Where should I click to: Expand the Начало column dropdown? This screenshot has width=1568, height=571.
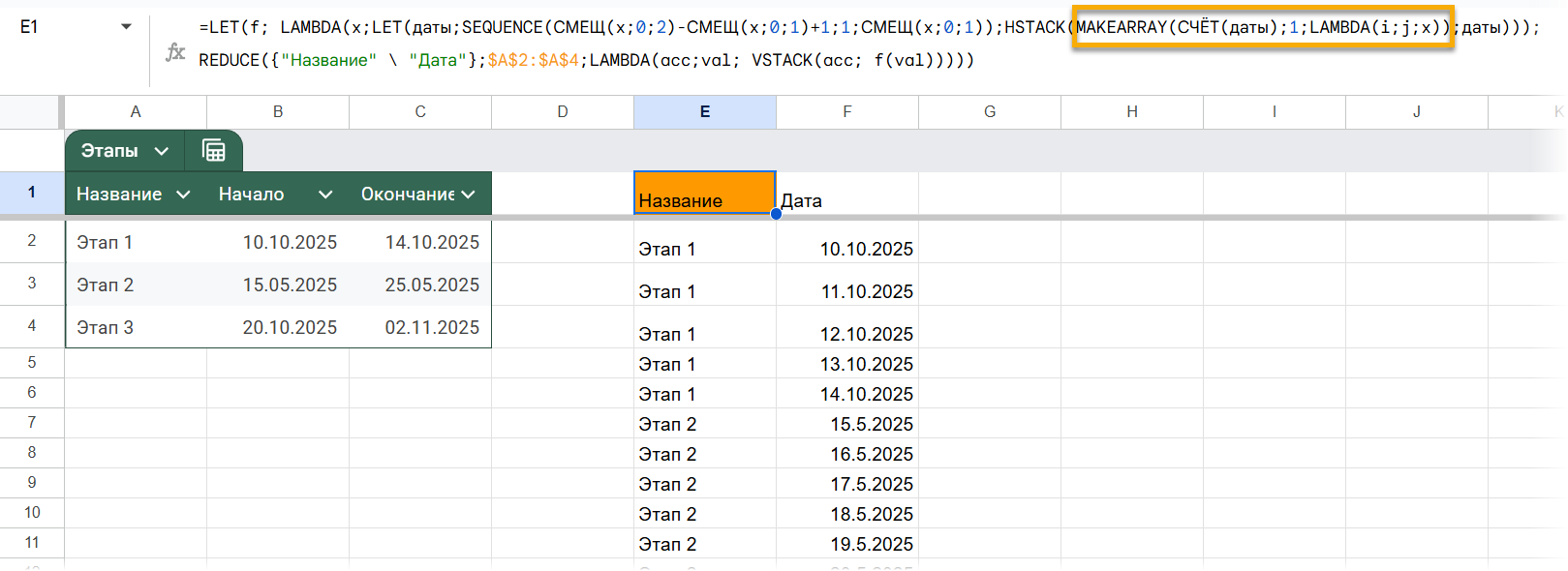[325, 195]
